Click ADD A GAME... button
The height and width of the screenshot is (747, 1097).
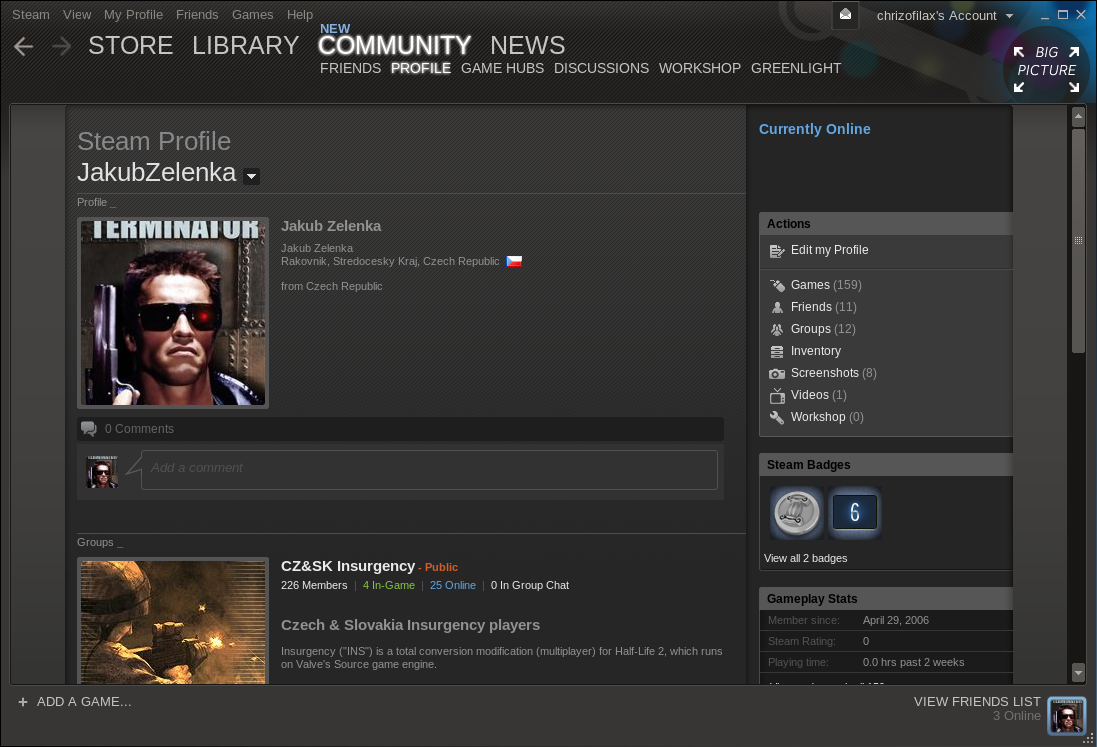point(75,702)
